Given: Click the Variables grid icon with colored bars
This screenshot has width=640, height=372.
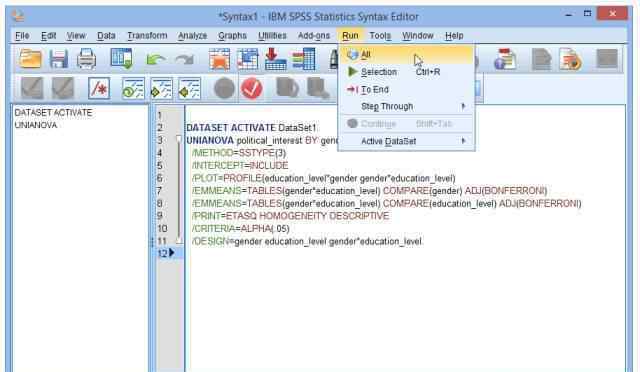Looking at the screenshot, I should point(303,59).
